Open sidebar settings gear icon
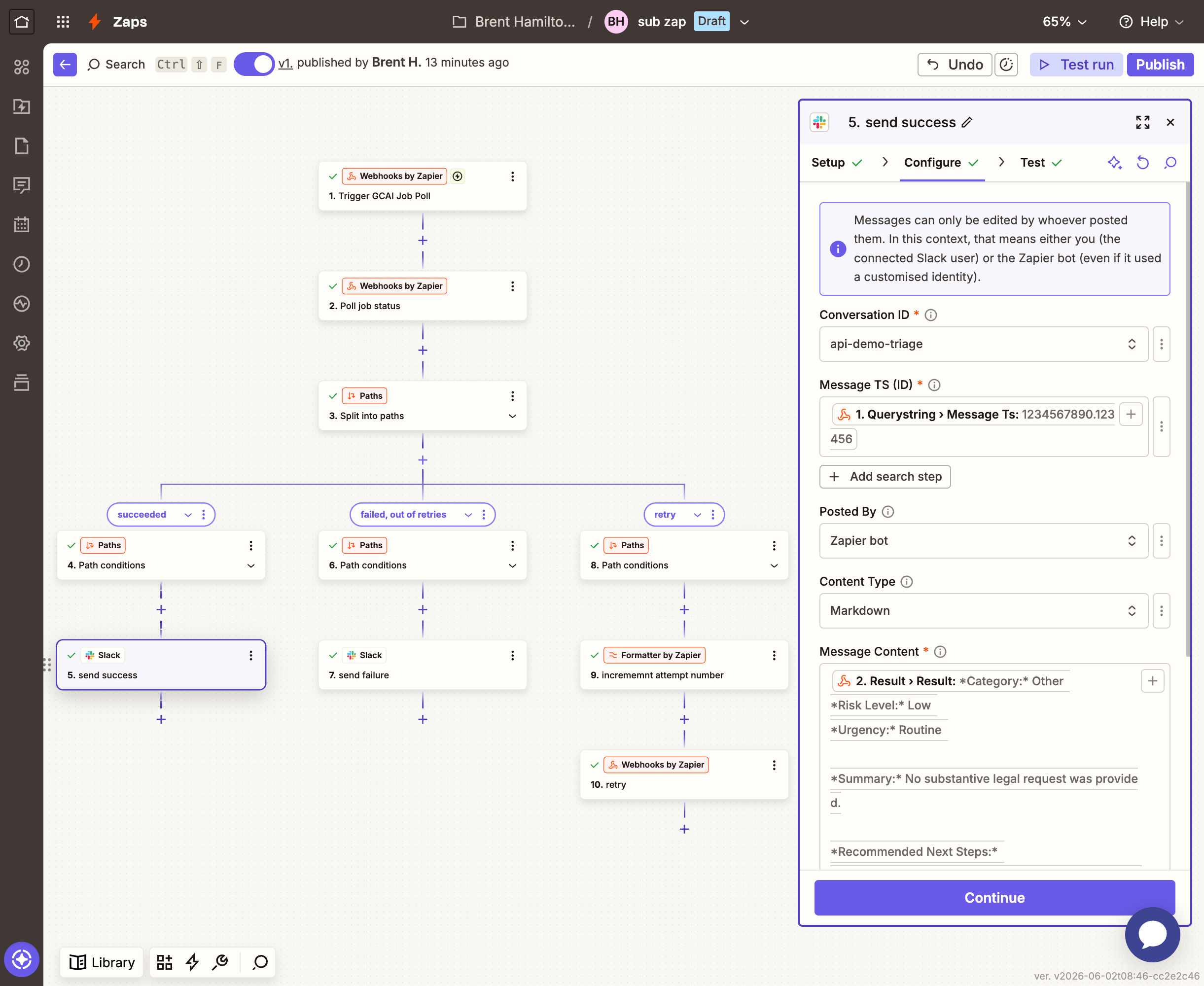This screenshot has width=1204, height=986. point(22,343)
